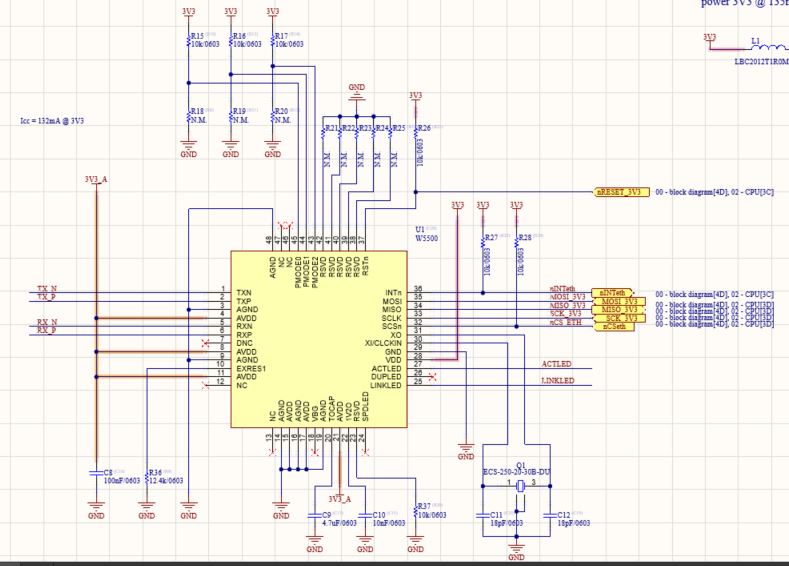Select resistor R15 10k/0603
Viewport: 789px width, 566px height.
(x=189, y=40)
